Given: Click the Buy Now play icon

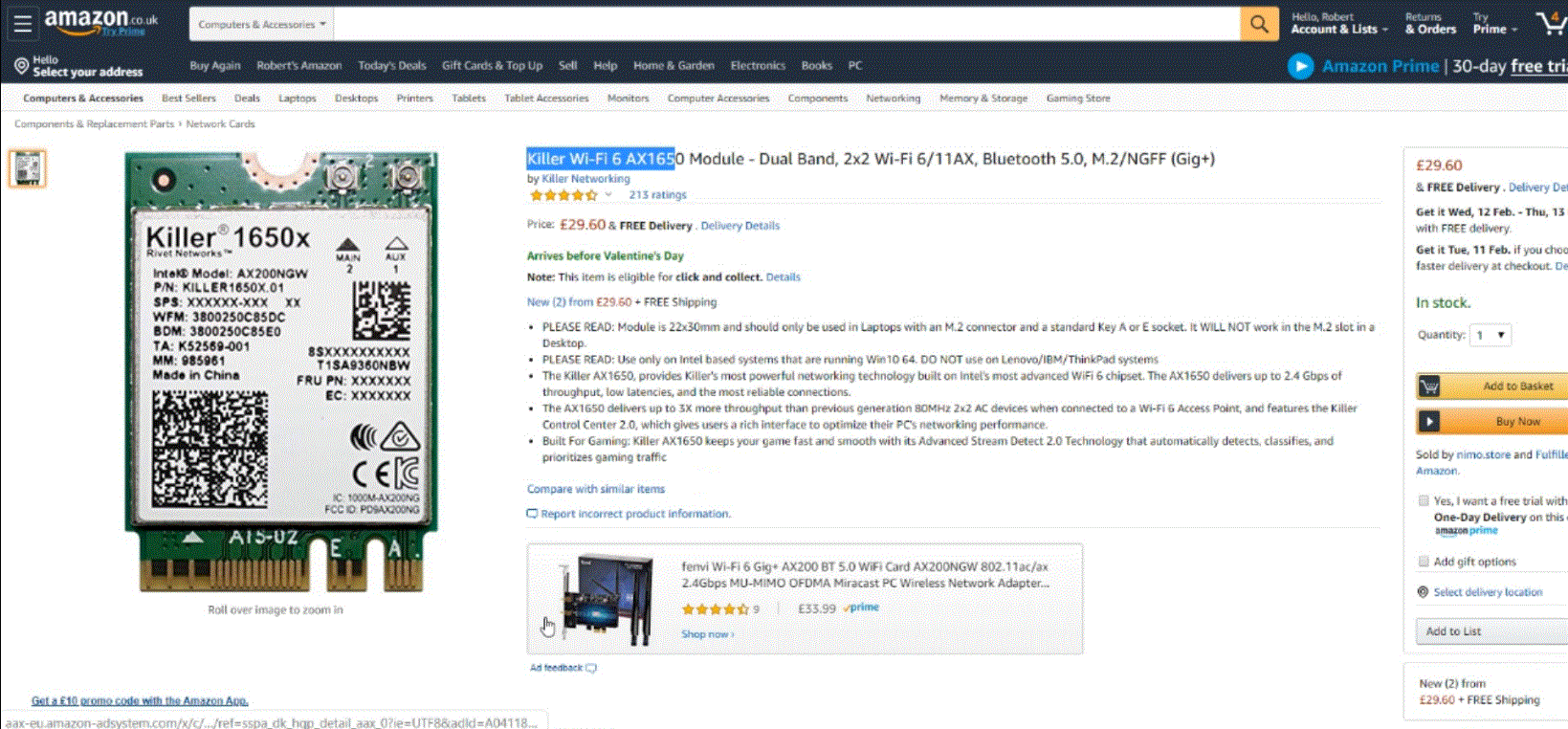Looking at the screenshot, I should click(1428, 421).
